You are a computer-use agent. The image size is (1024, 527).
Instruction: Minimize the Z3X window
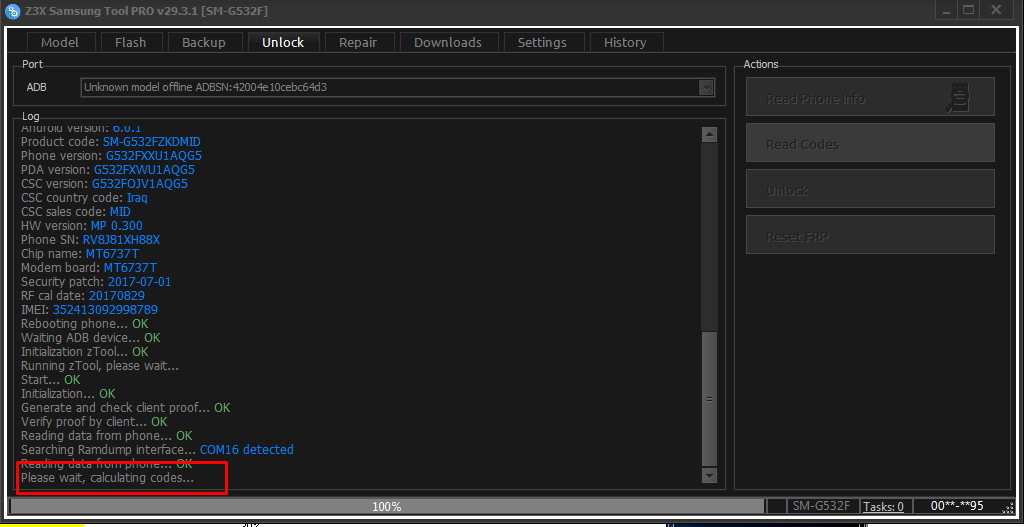point(945,10)
